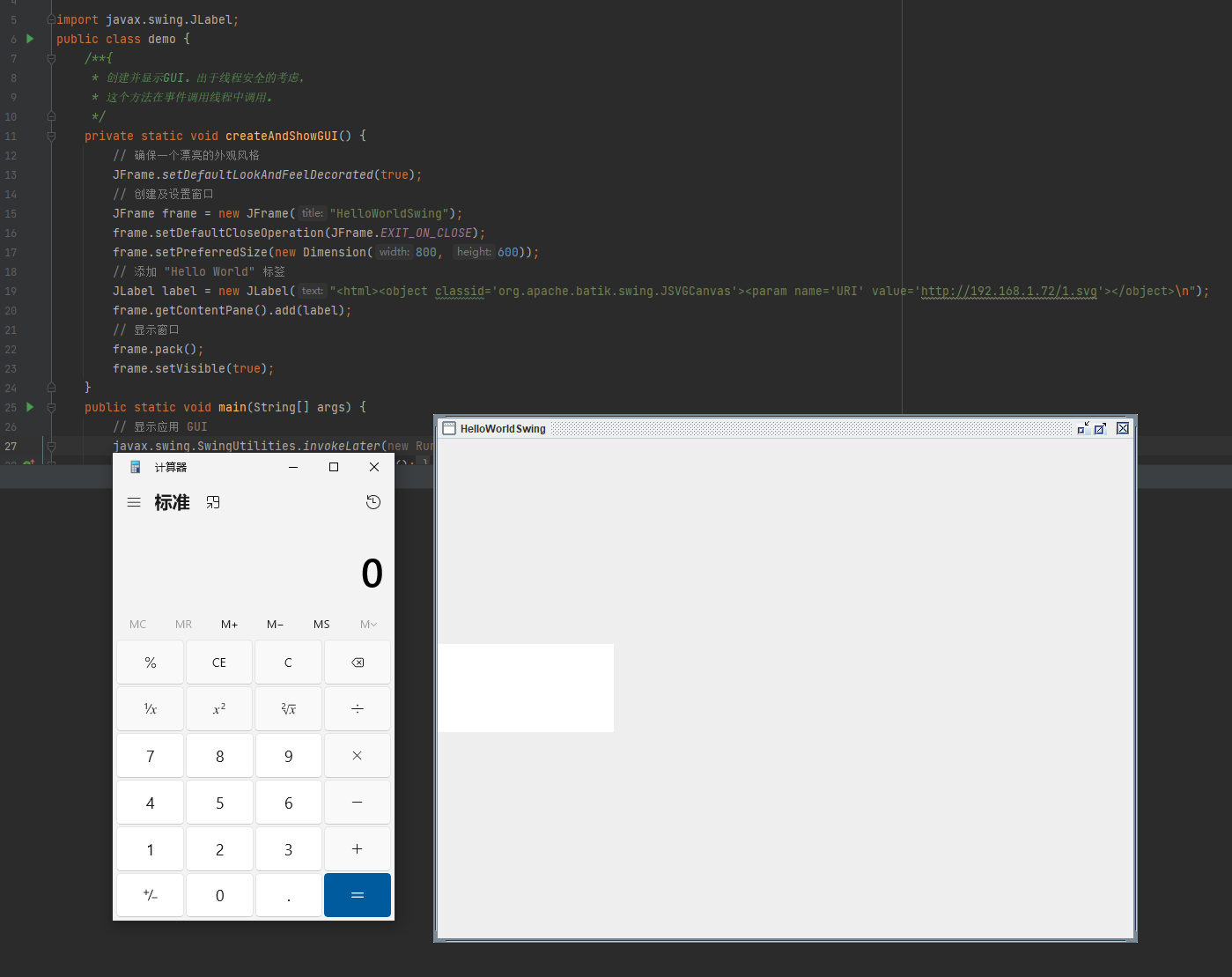This screenshot has height=977, width=1232.
Task: Fold the import statements block
Action: tap(51, 19)
